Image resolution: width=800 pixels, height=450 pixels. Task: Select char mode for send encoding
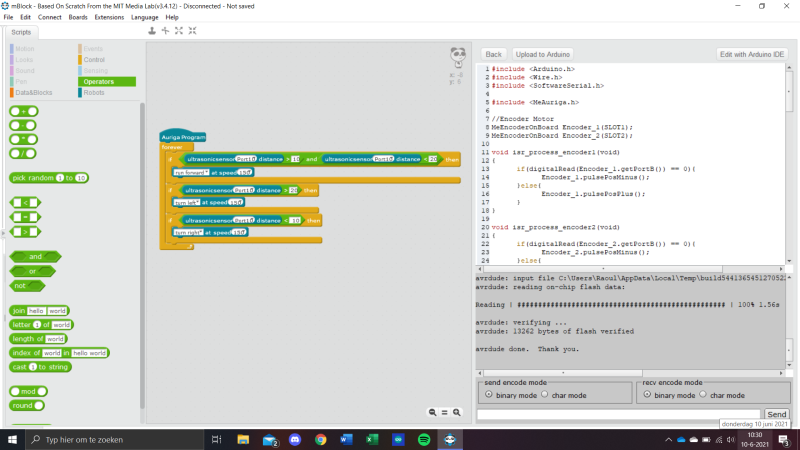tap(545, 395)
